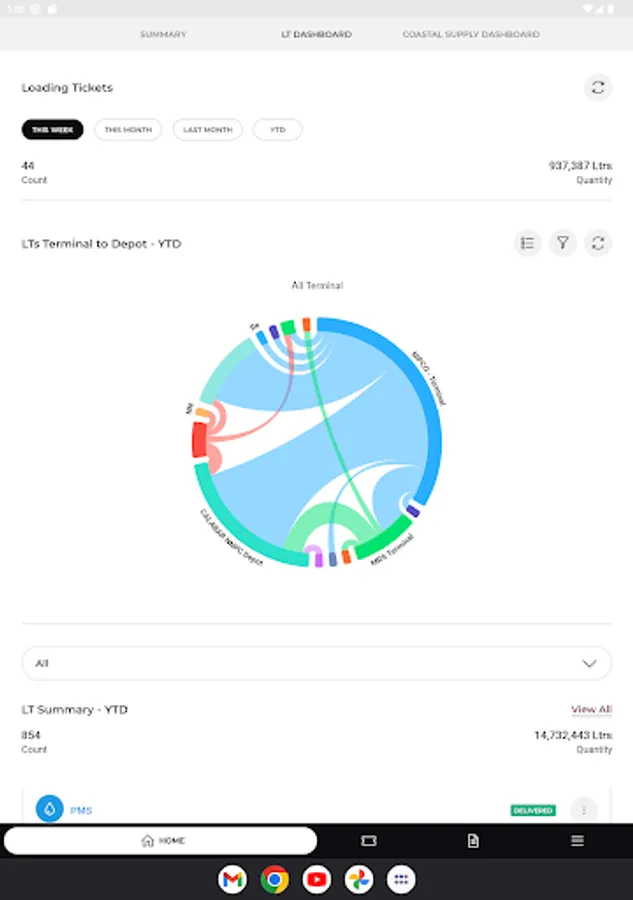Open the View All link

point(591,709)
